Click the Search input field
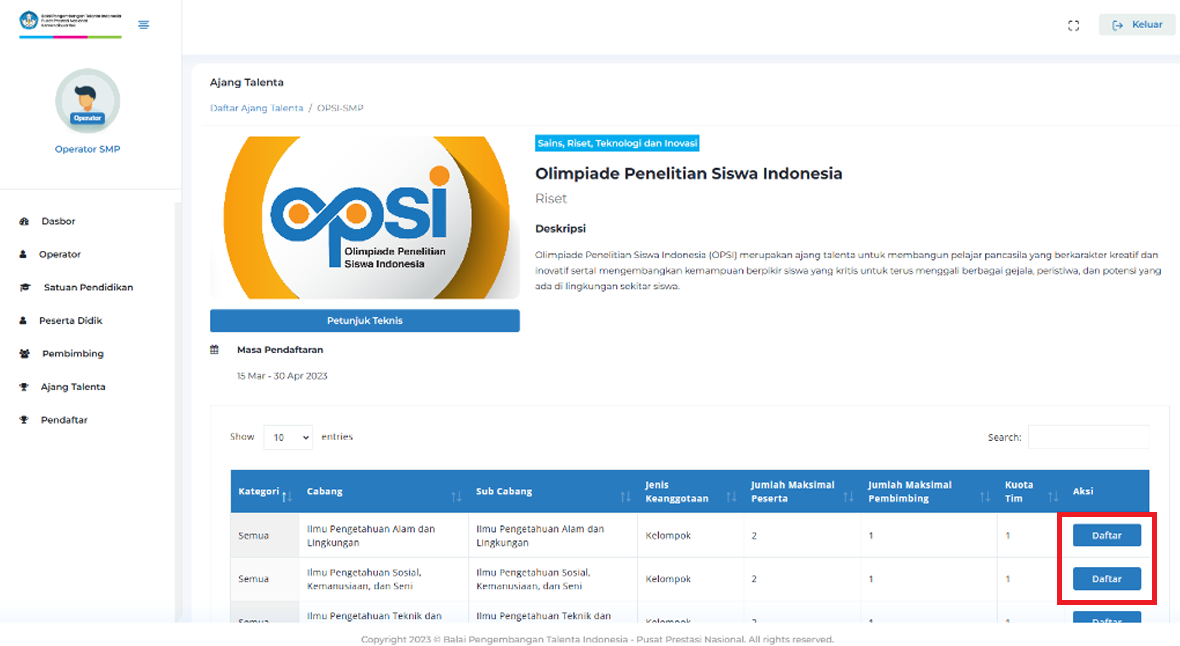Screen dimensions: 1180x646 [1089, 437]
